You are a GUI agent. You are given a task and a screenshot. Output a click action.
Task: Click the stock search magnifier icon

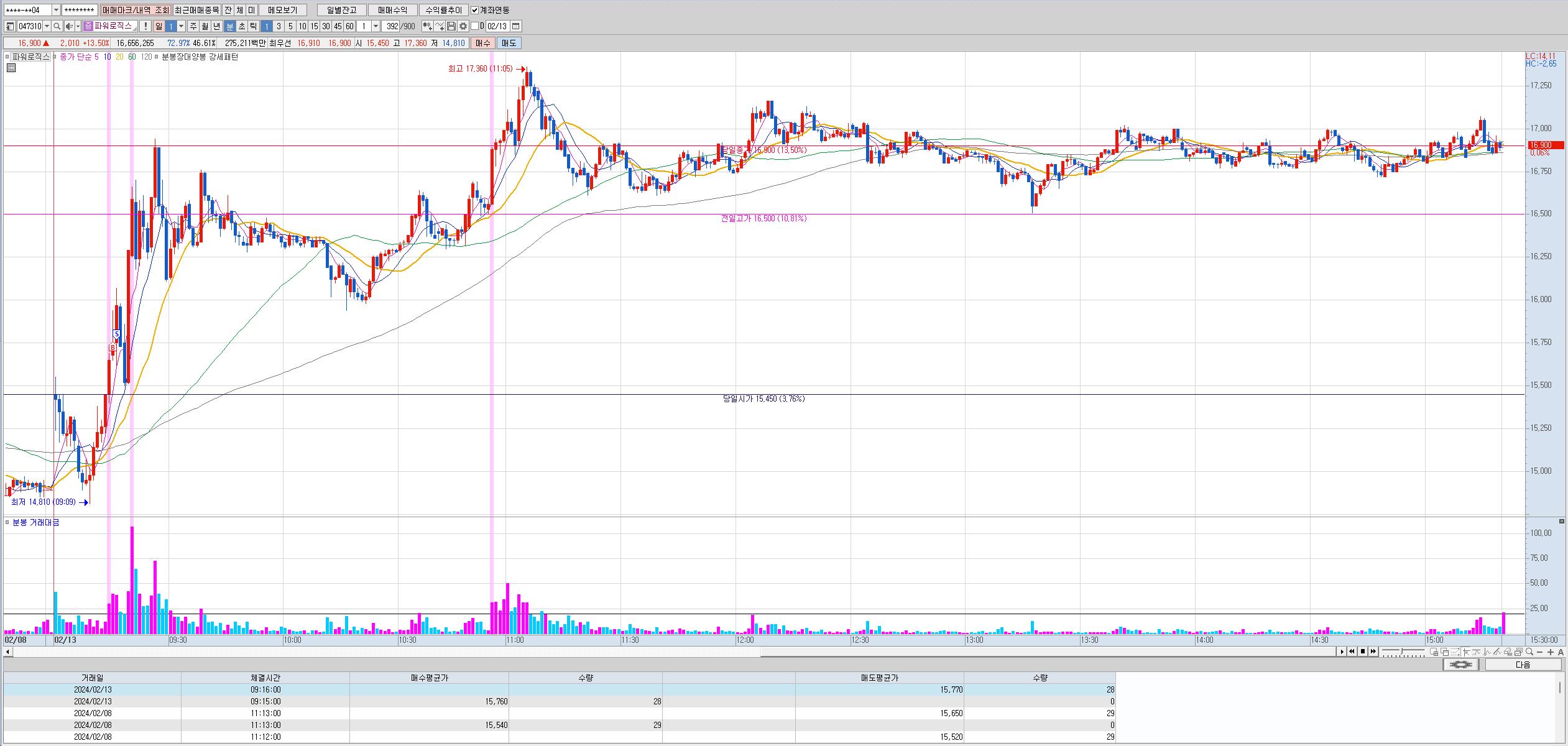coord(57,26)
